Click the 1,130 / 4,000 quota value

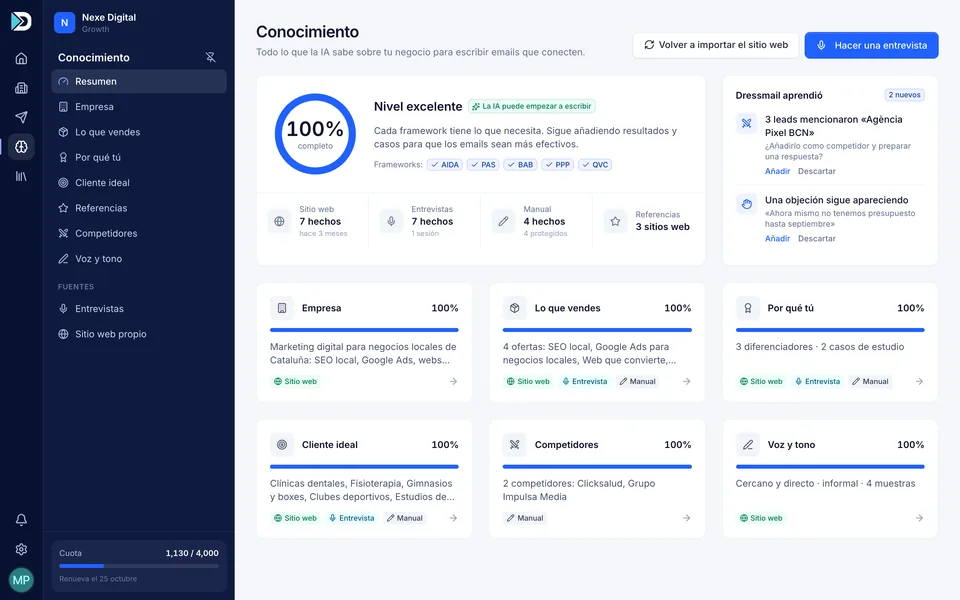(x=192, y=553)
